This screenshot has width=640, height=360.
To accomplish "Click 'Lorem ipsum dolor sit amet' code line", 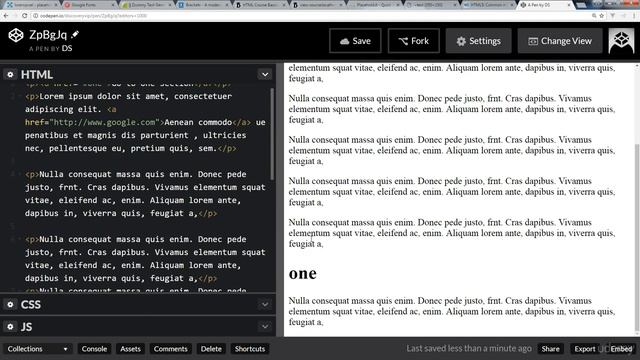I will pyautogui.click(x=128, y=96).
